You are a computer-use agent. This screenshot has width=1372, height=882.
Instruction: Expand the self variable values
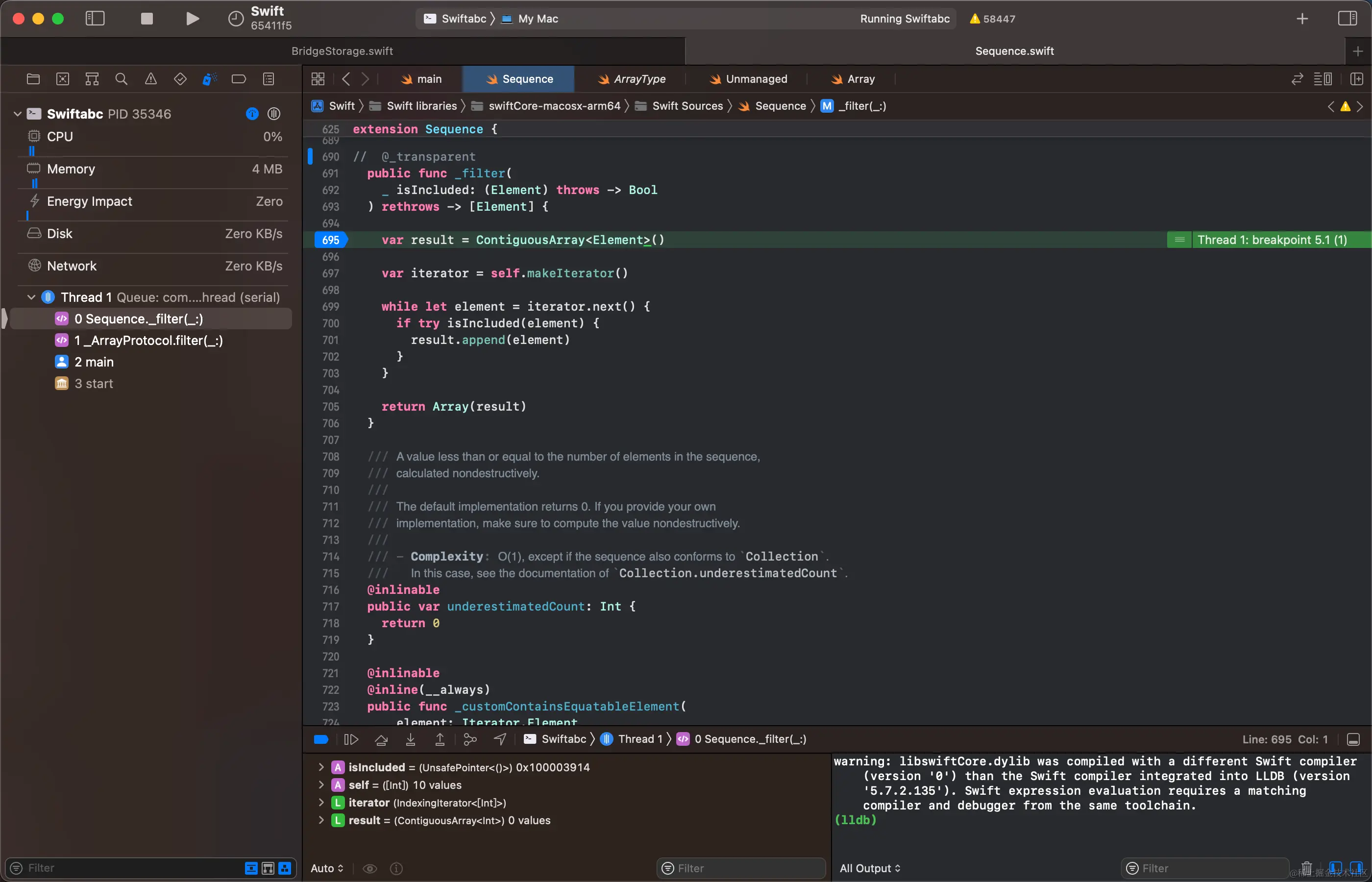321,784
